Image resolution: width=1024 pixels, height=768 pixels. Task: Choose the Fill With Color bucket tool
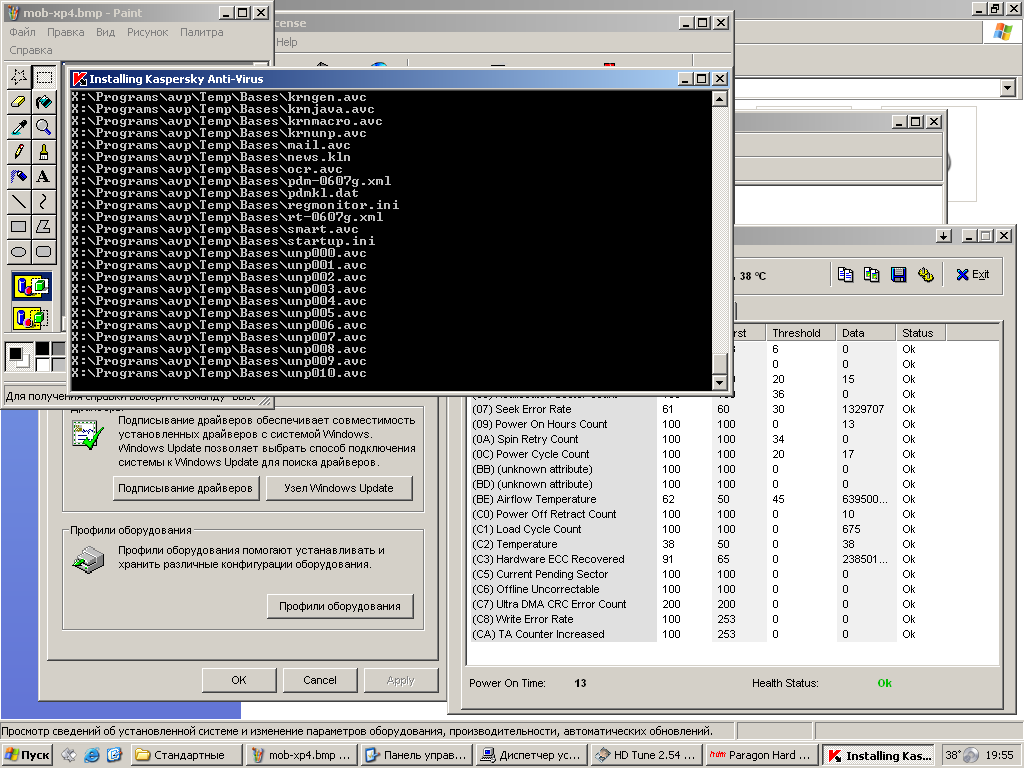point(44,102)
